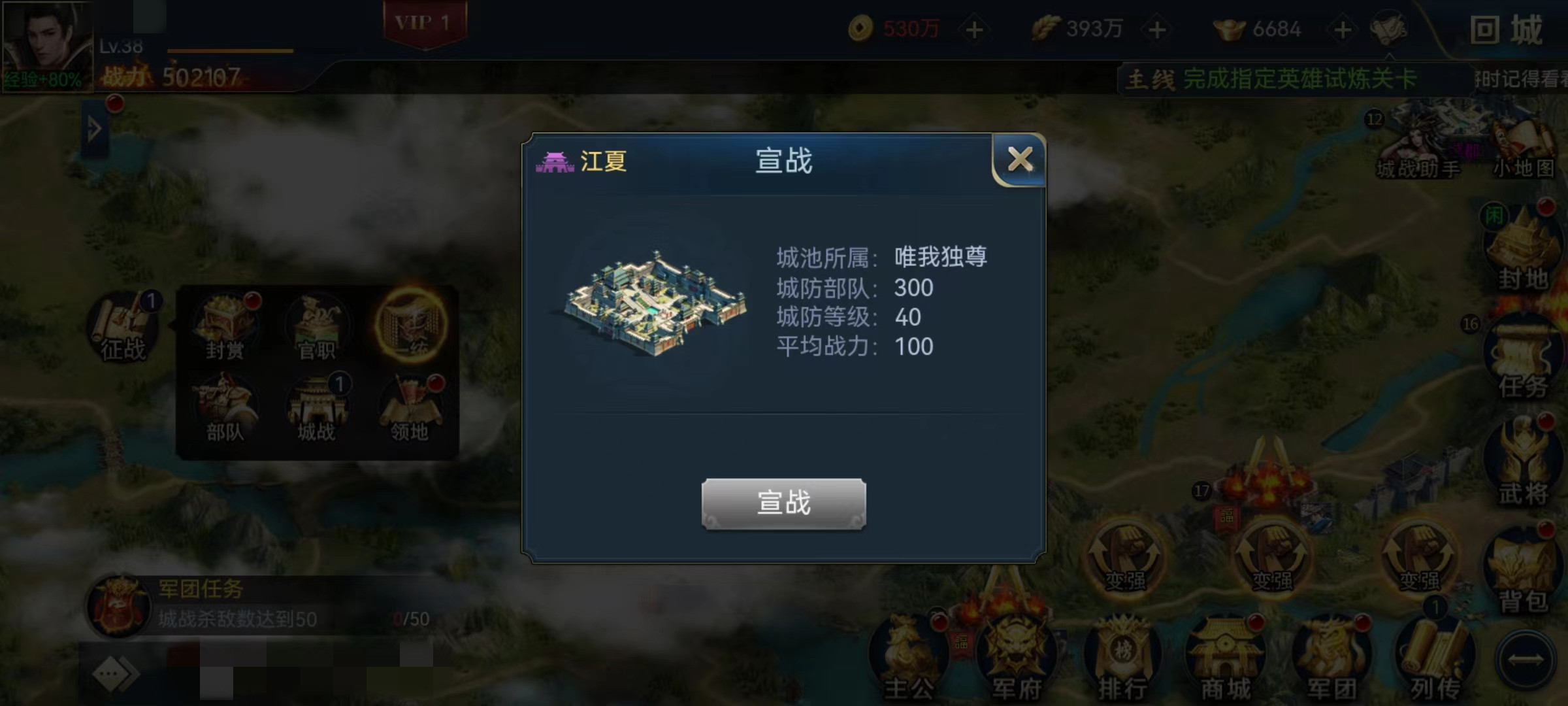Click the 宣战 declare war button
Image resolution: width=1568 pixels, height=706 pixels.
pyautogui.click(x=783, y=503)
